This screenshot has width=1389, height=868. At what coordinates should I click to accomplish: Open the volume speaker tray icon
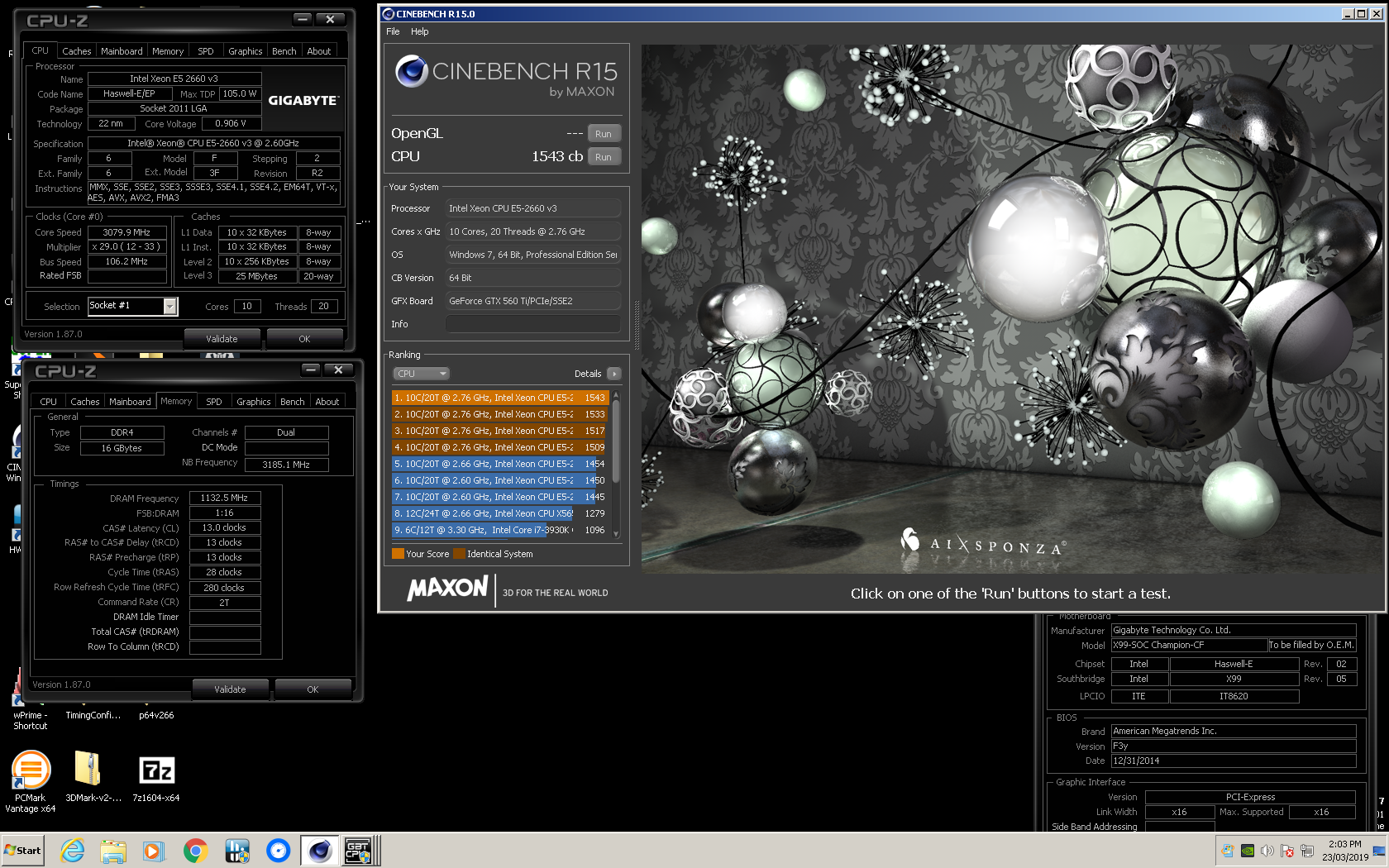tap(1267, 850)
